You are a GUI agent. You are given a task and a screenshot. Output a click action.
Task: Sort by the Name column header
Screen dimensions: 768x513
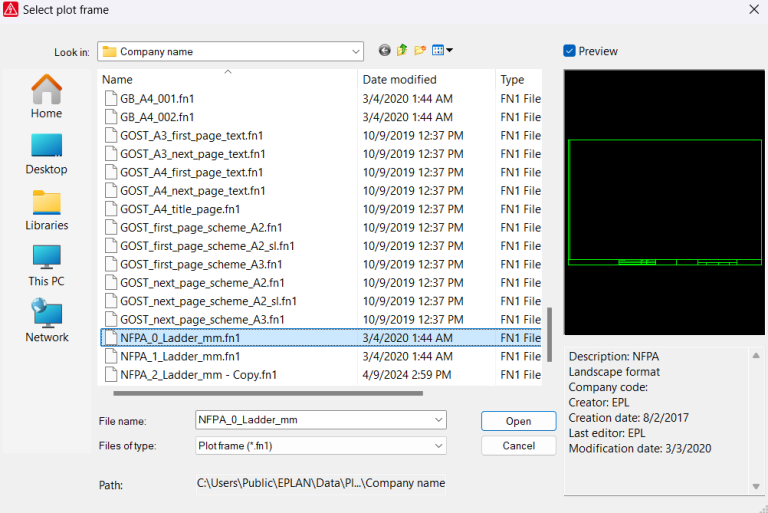[x=227, y=79]
